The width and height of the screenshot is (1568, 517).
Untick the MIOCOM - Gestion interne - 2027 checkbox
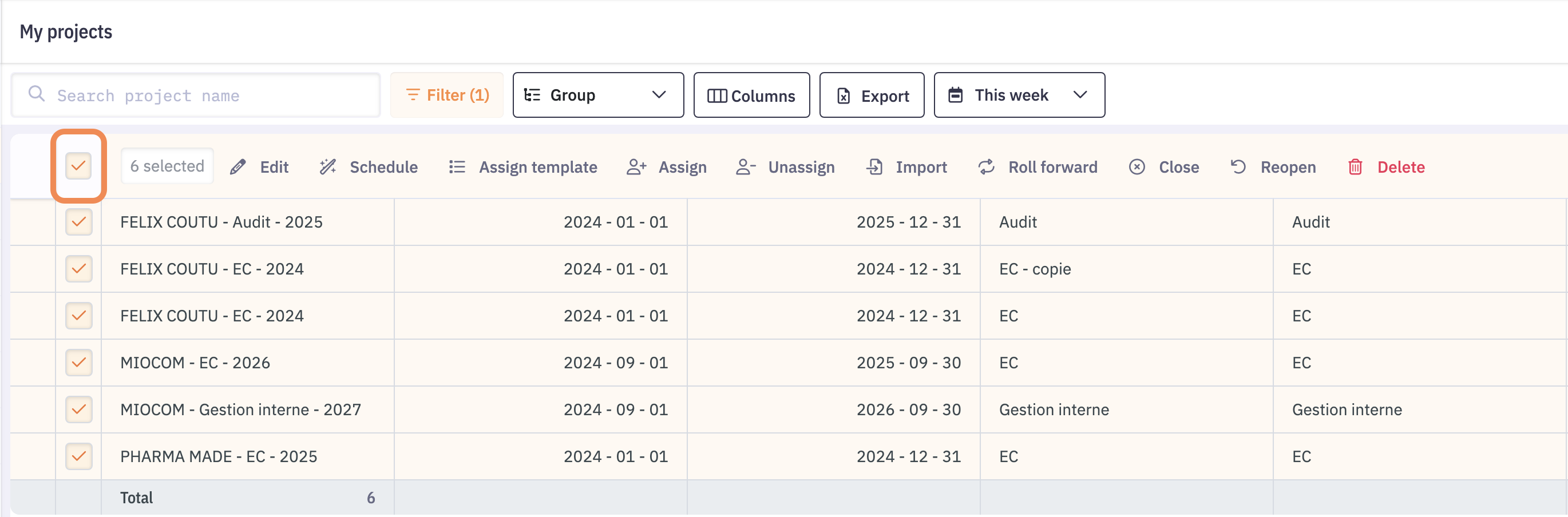78,409
